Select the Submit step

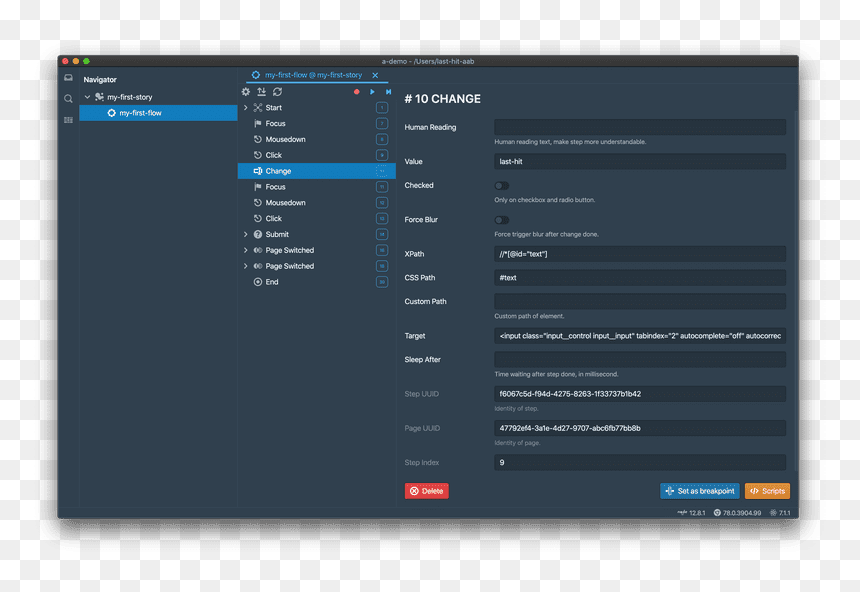pos(317,234)
